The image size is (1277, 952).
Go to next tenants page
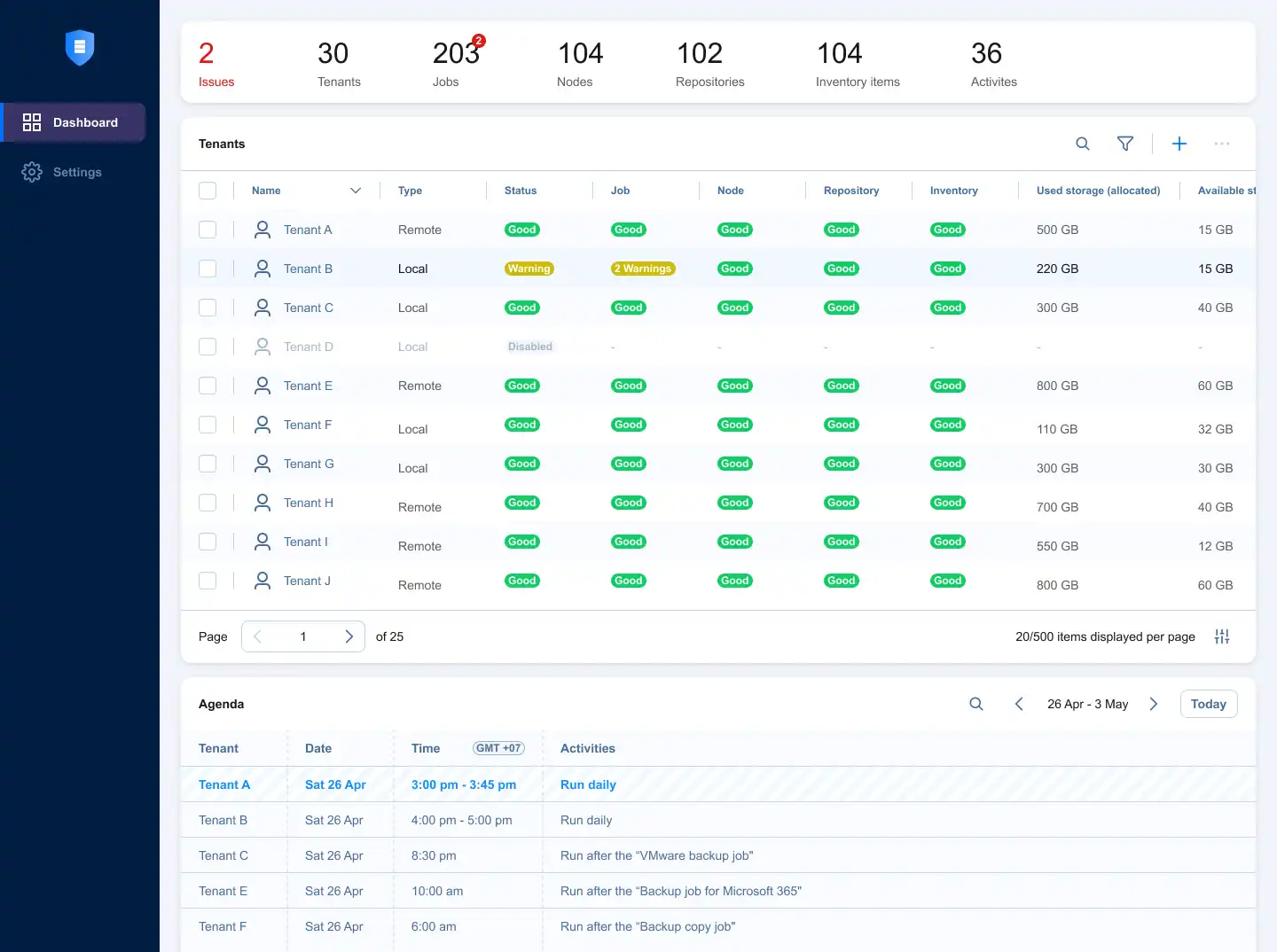(x=349, y=636)
